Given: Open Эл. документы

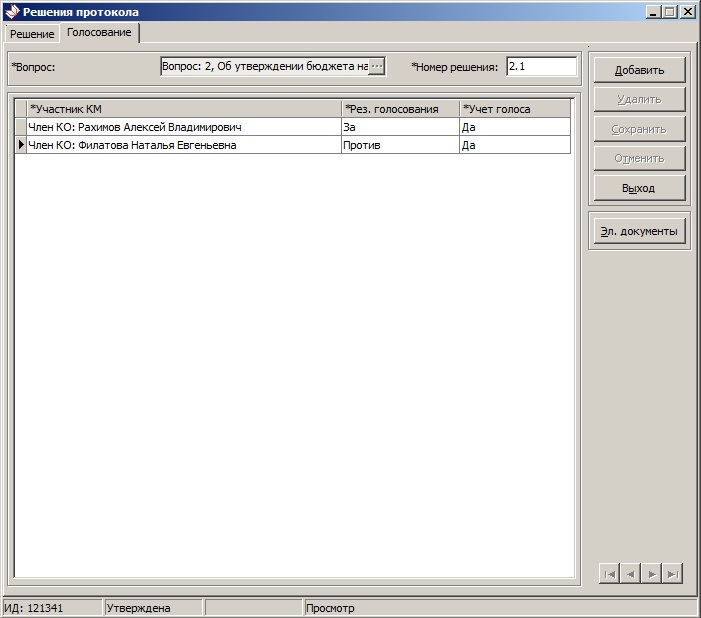Looking at the screenshot, I should click(x=639, y=231).
